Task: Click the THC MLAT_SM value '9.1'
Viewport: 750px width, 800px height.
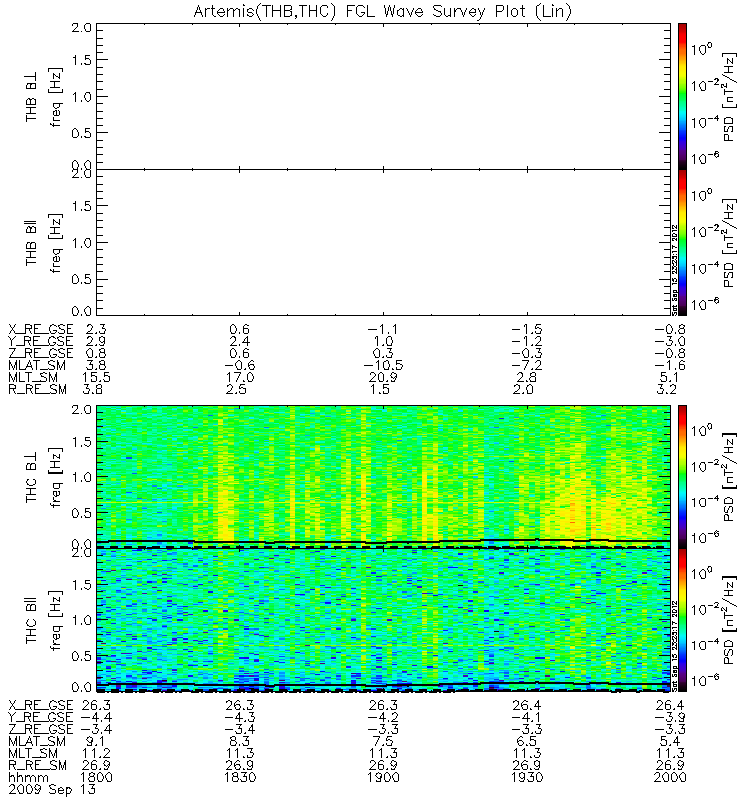Action: tap(96, 741)
